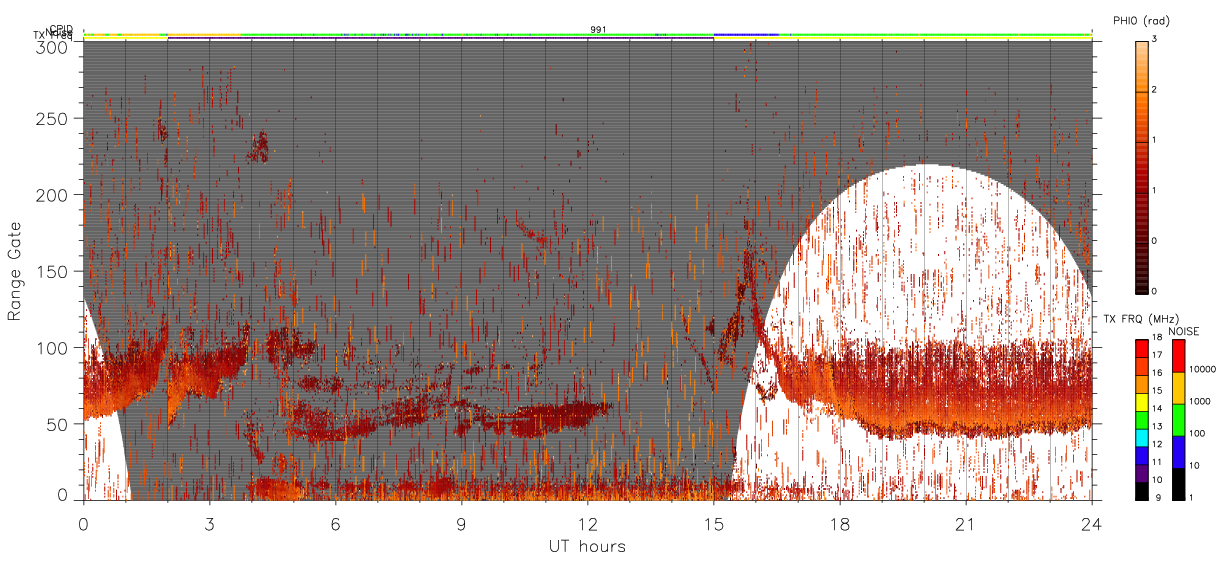
Task: Click the lightest top segment of PHI0 colorbar
Action: coord(1141,66)
